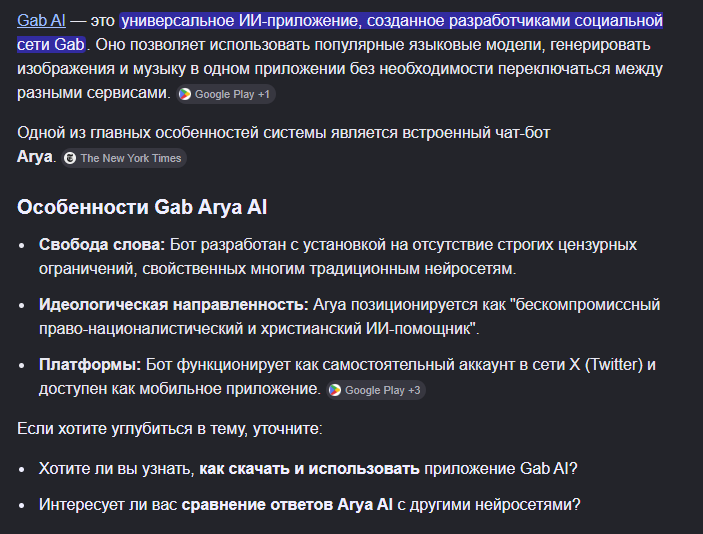Open the Gab AI hyperlink
Image resolution: width=703 pixels, height=534 pixels.
coord(41,21)
